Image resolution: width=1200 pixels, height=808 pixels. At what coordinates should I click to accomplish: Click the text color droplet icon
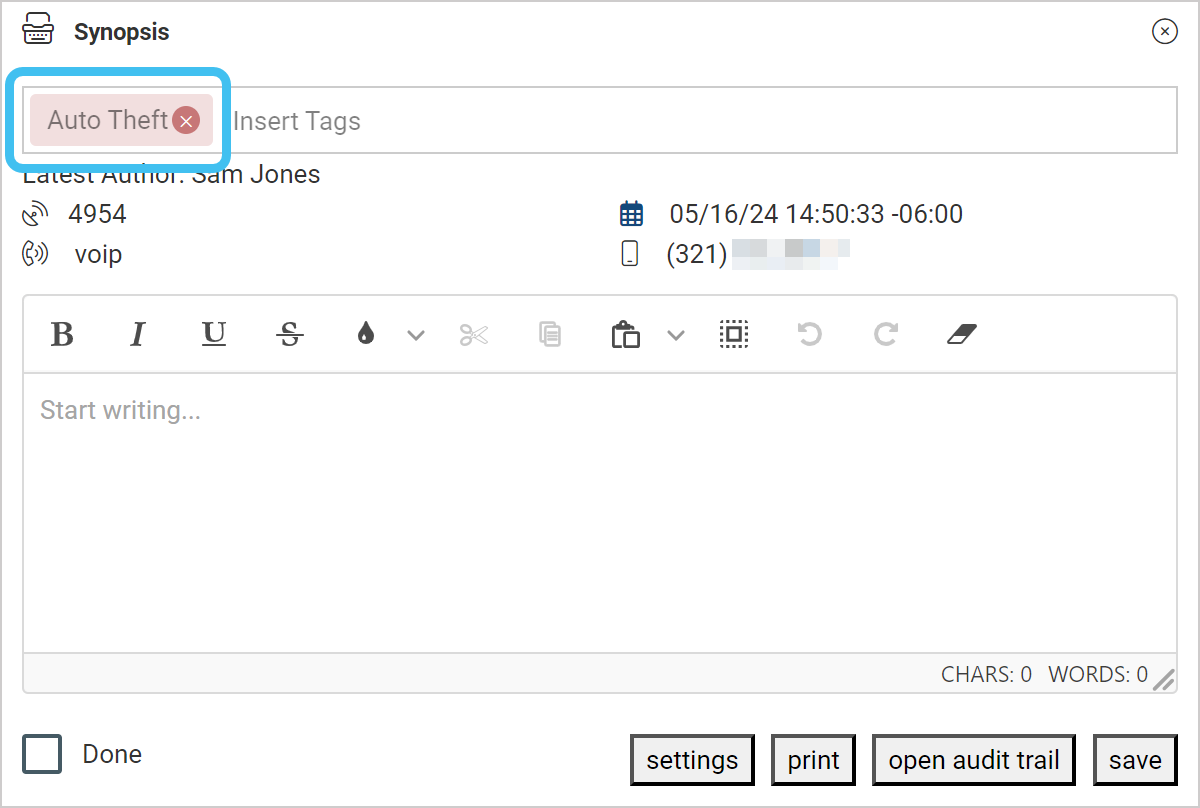click(366, 334)
